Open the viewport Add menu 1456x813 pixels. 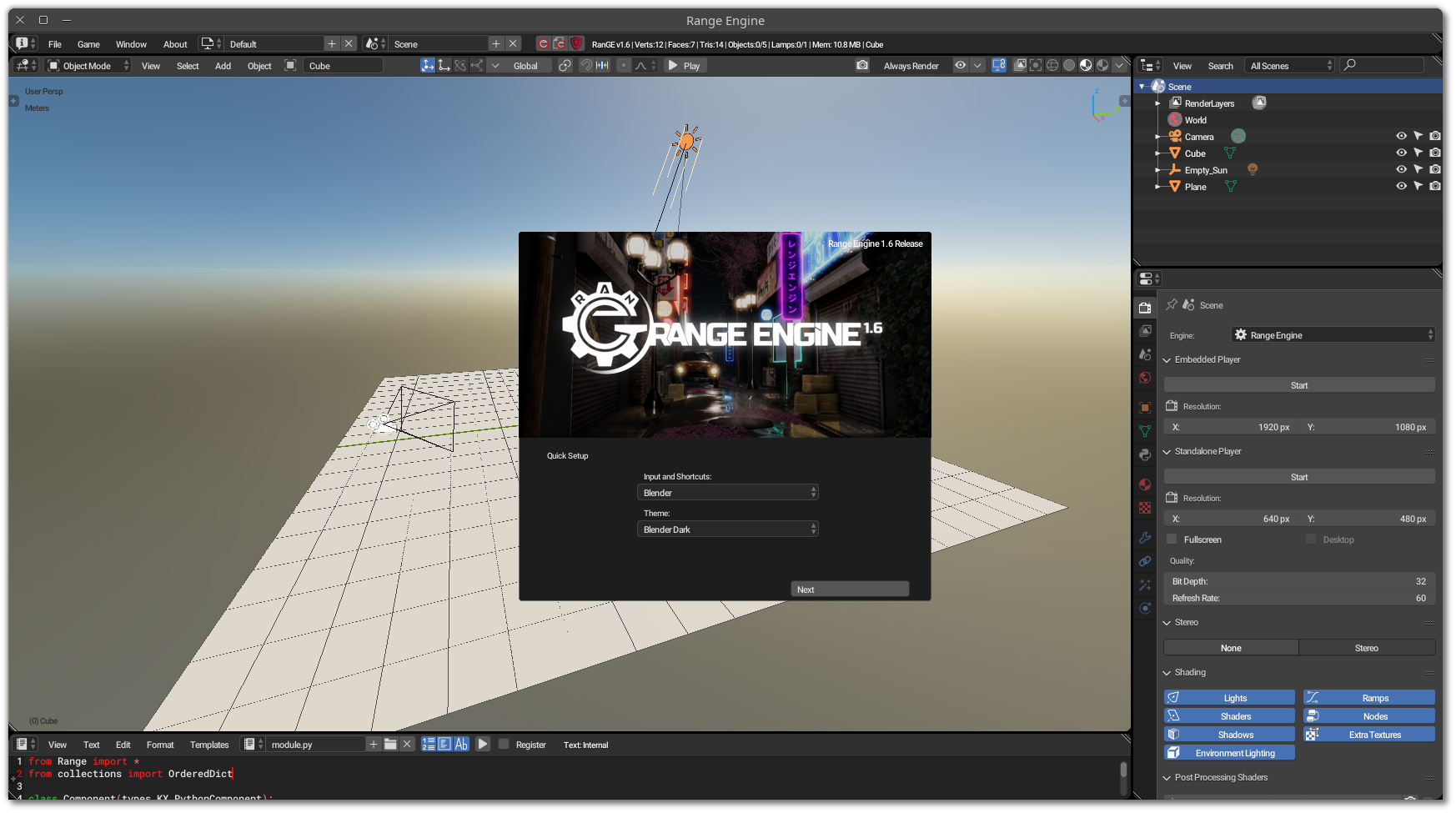coord(223,66)
